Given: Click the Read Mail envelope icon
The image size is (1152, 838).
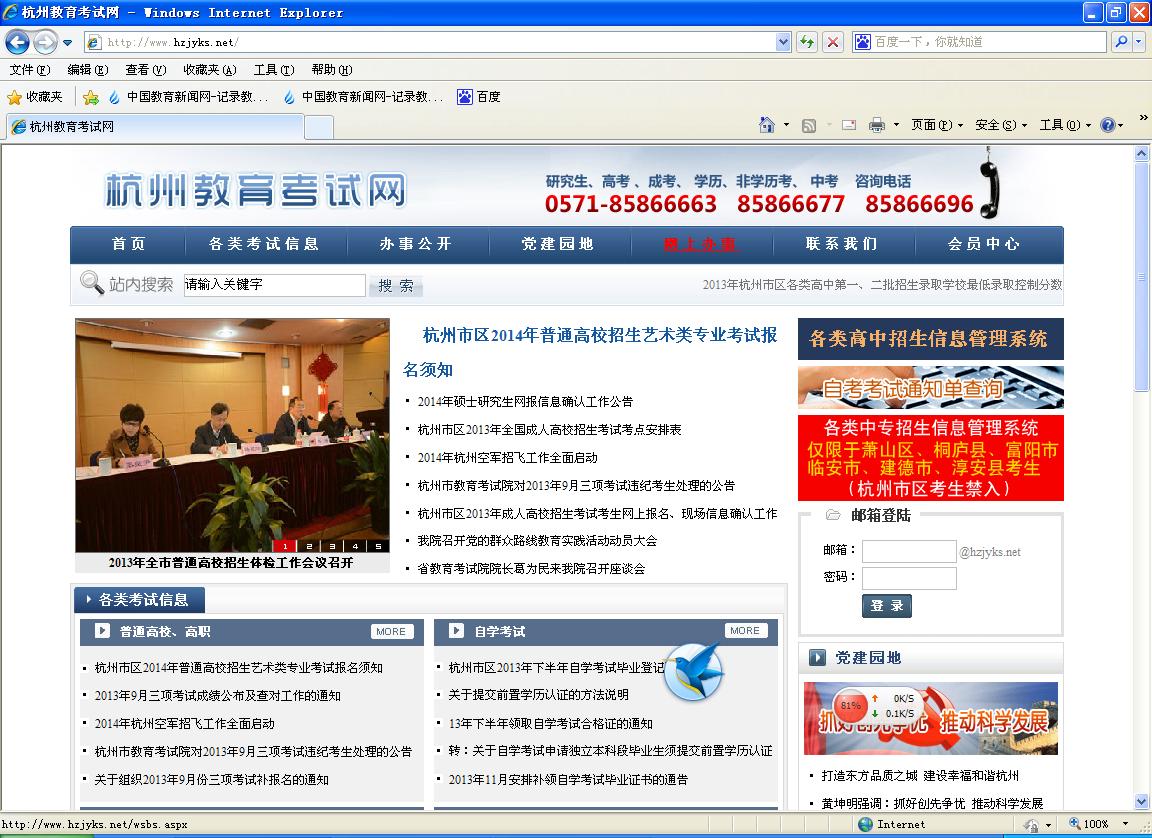Looking at the screenshot, I should click(x=849, y=125).
